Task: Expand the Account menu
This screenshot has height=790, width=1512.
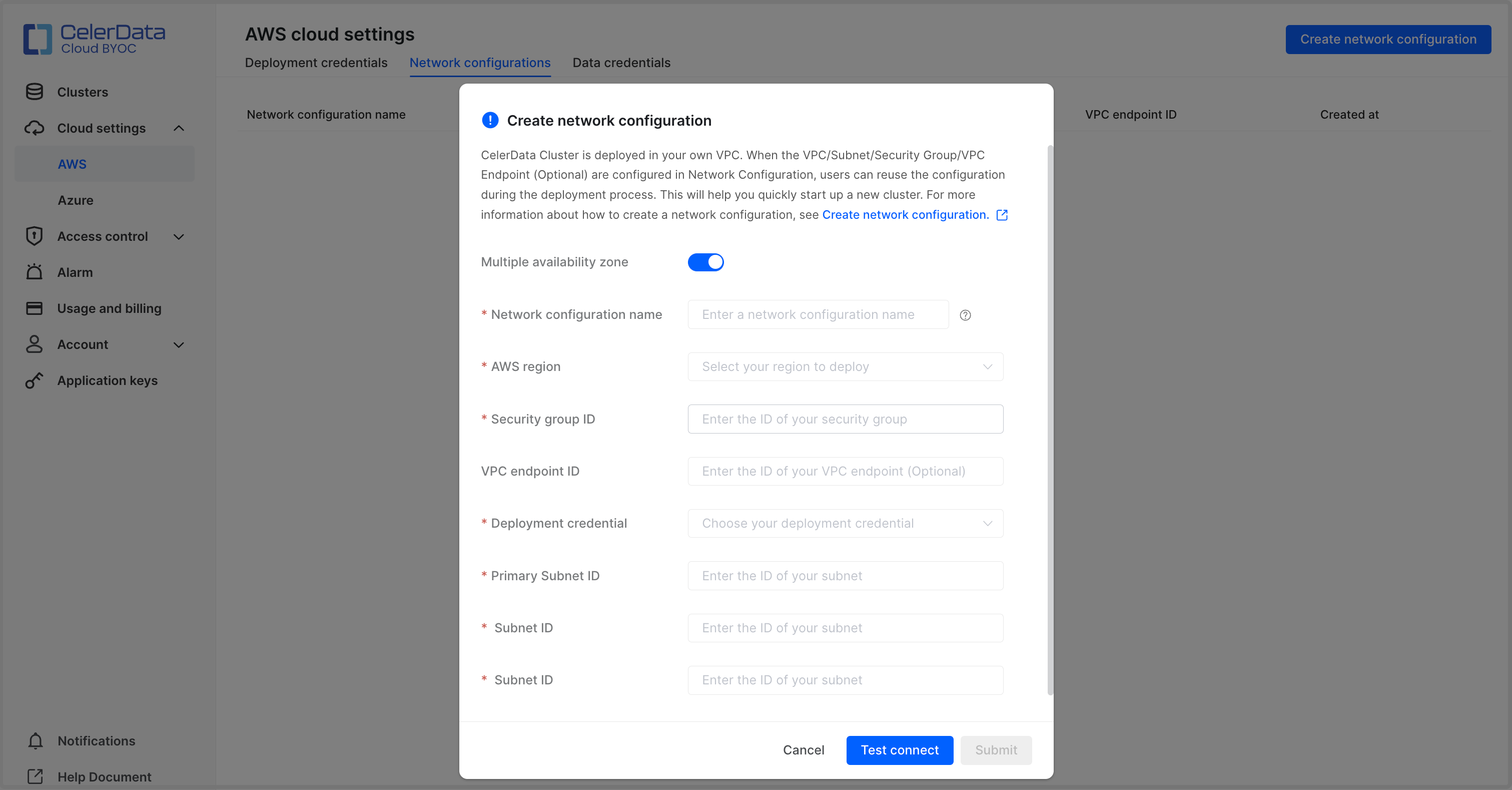Action: point(179,345)
